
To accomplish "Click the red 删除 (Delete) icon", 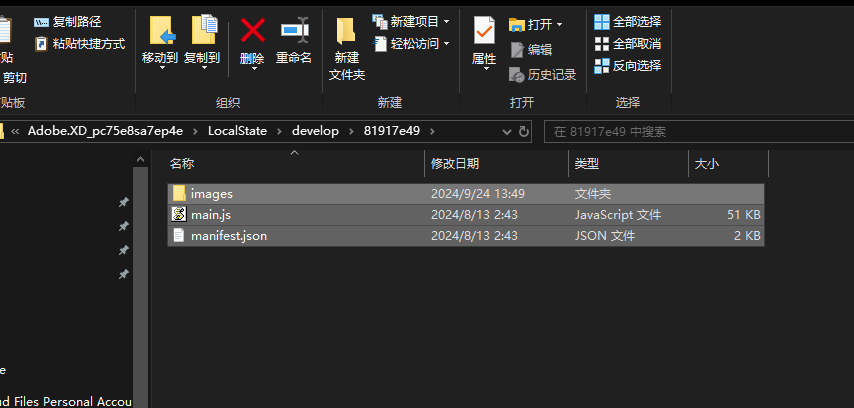I will point(252,40).
